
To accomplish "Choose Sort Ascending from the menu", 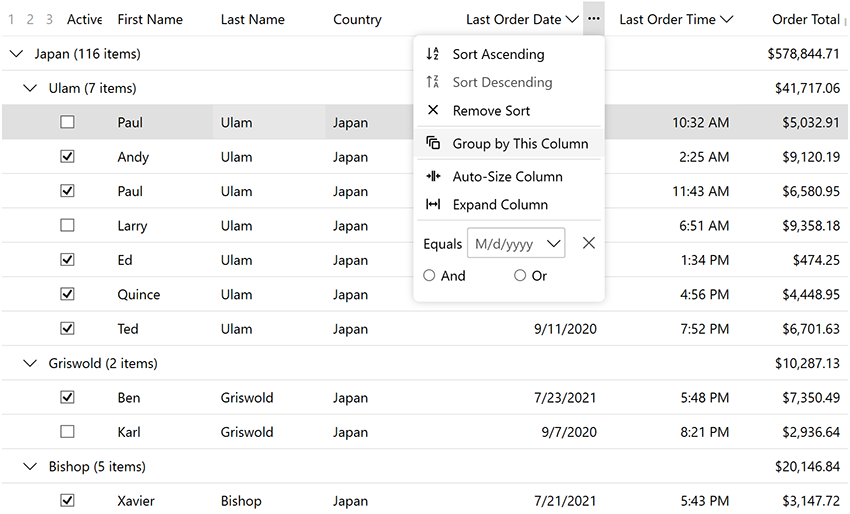I will point(498,54).
